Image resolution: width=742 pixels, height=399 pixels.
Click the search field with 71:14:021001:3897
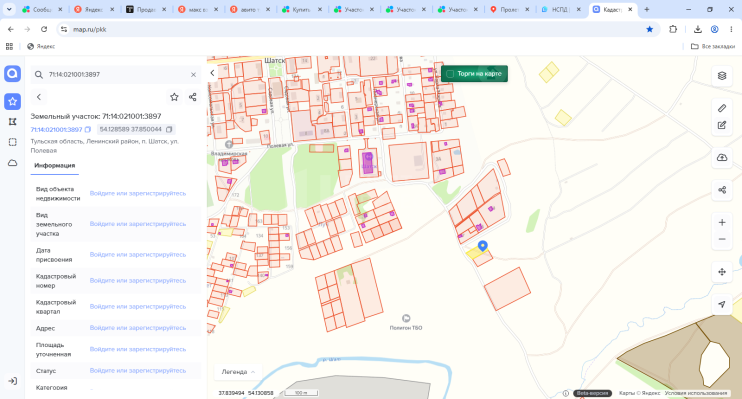115,74
